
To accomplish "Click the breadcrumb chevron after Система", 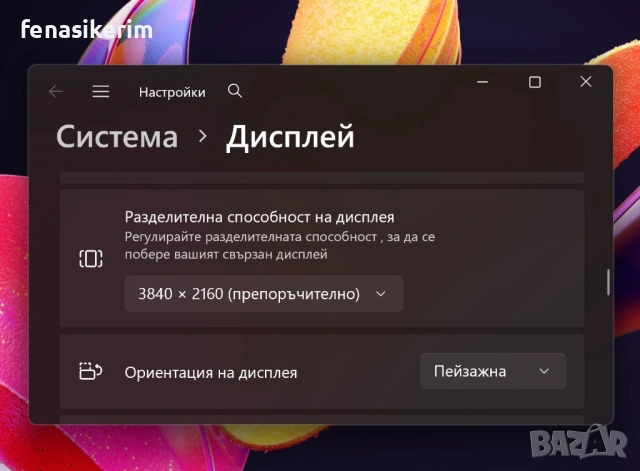I will [x=202, y=136].
